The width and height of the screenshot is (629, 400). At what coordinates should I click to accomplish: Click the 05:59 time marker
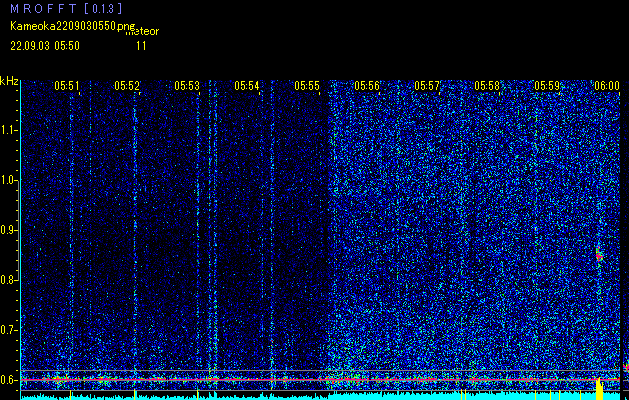547,86
